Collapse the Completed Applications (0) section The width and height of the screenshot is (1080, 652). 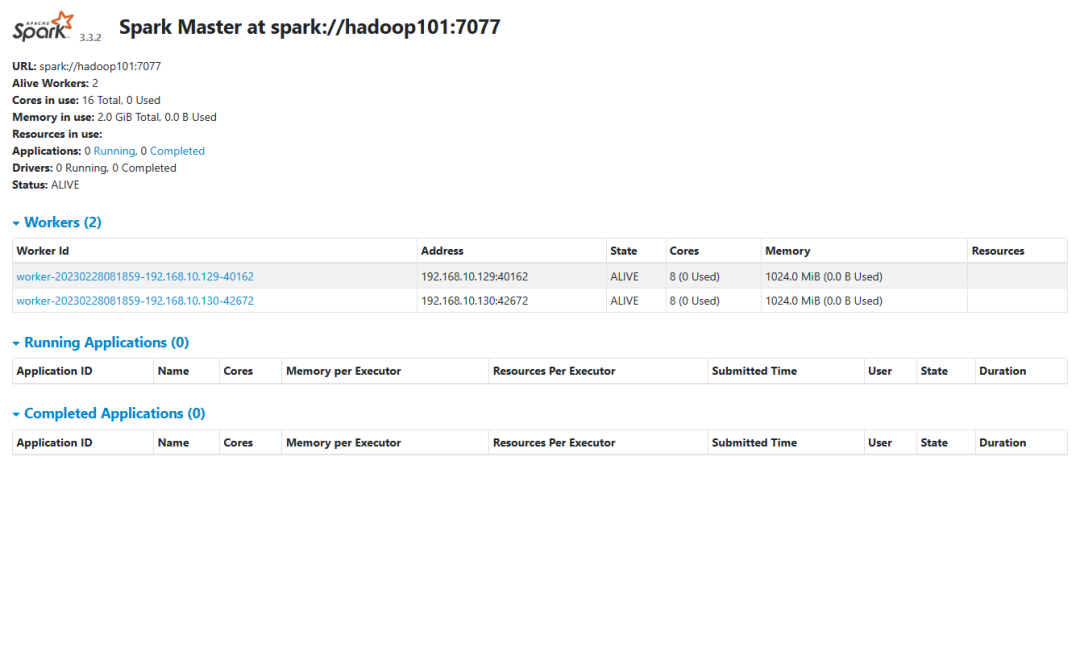pyautogui.click(x=109, y=413)
